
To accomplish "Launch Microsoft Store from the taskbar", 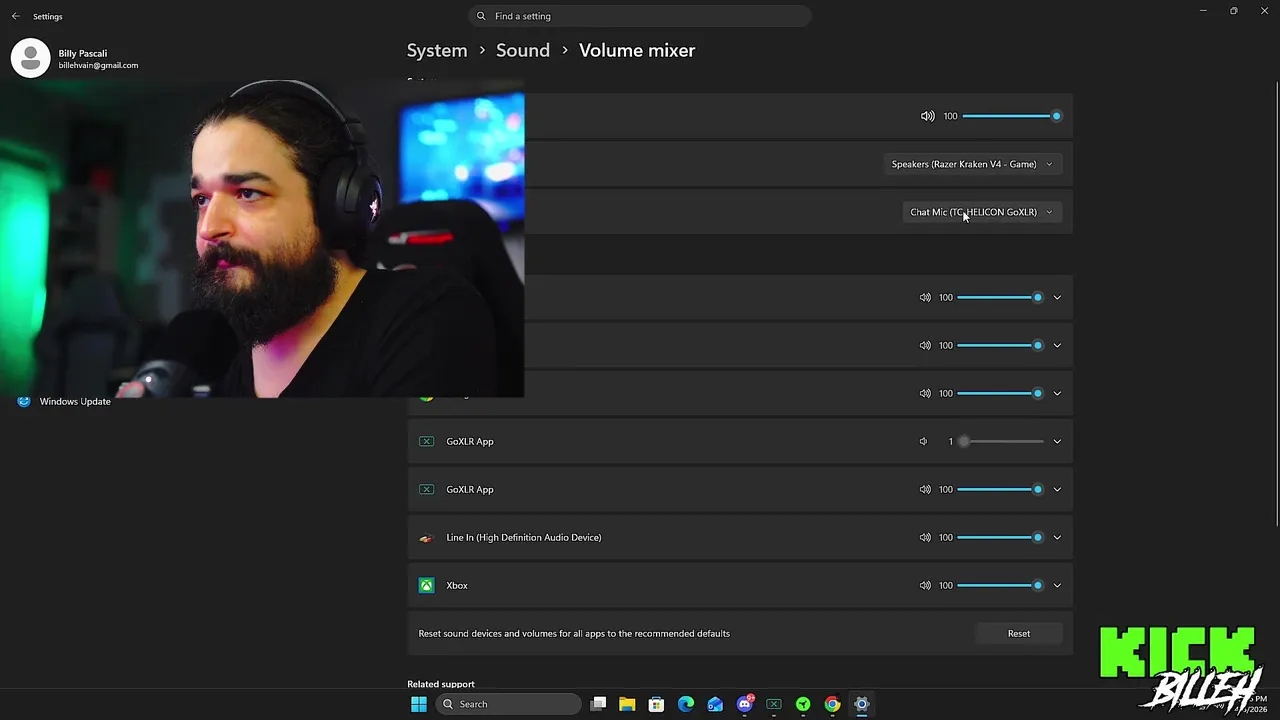I will 656,704.
